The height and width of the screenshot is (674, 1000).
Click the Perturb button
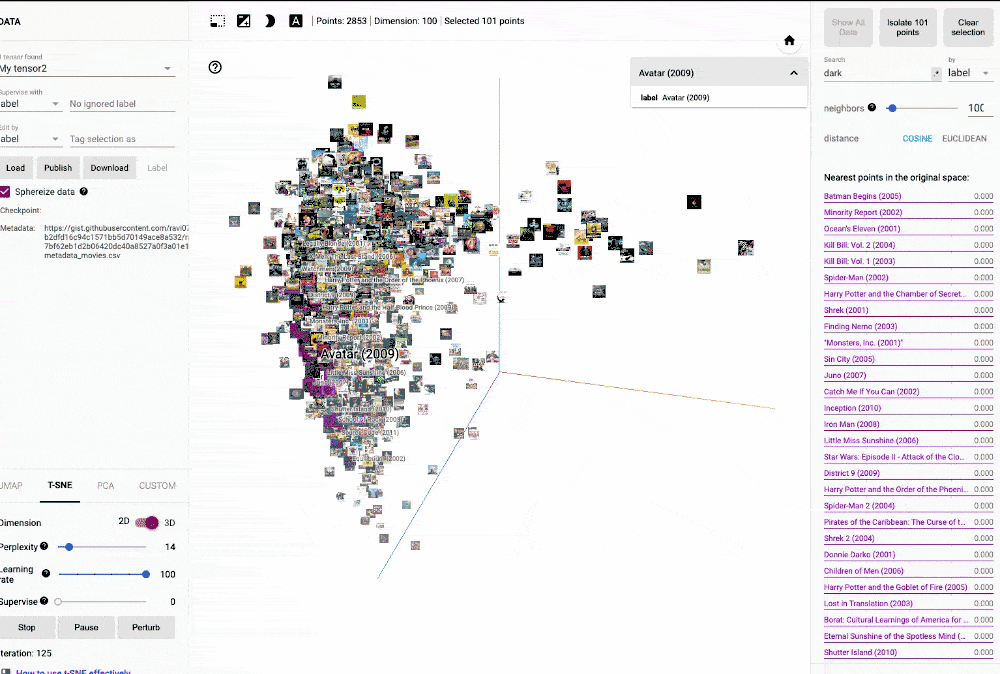(x=146, y=627)
